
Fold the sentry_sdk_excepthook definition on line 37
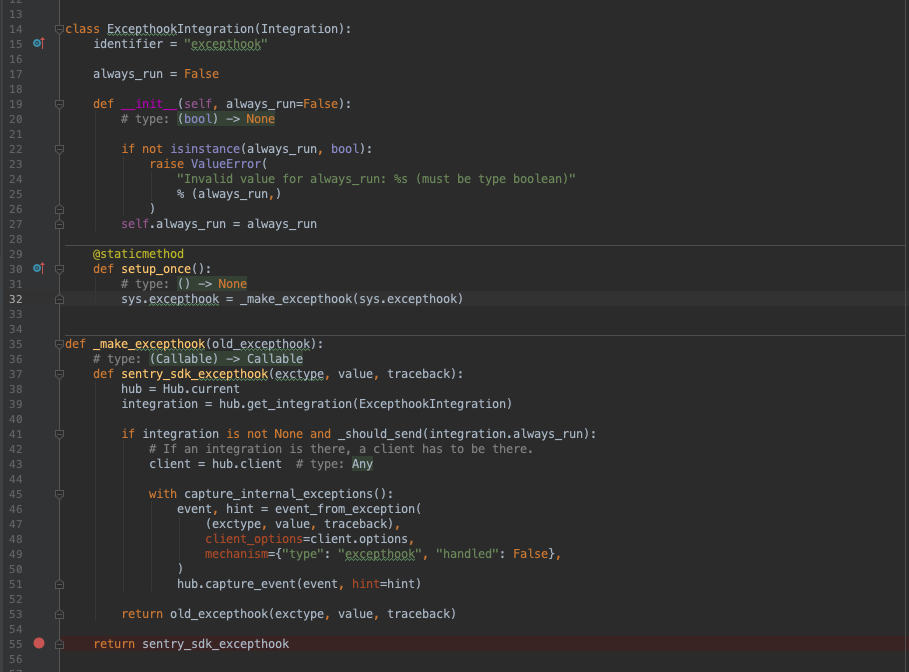pos(59,374)
